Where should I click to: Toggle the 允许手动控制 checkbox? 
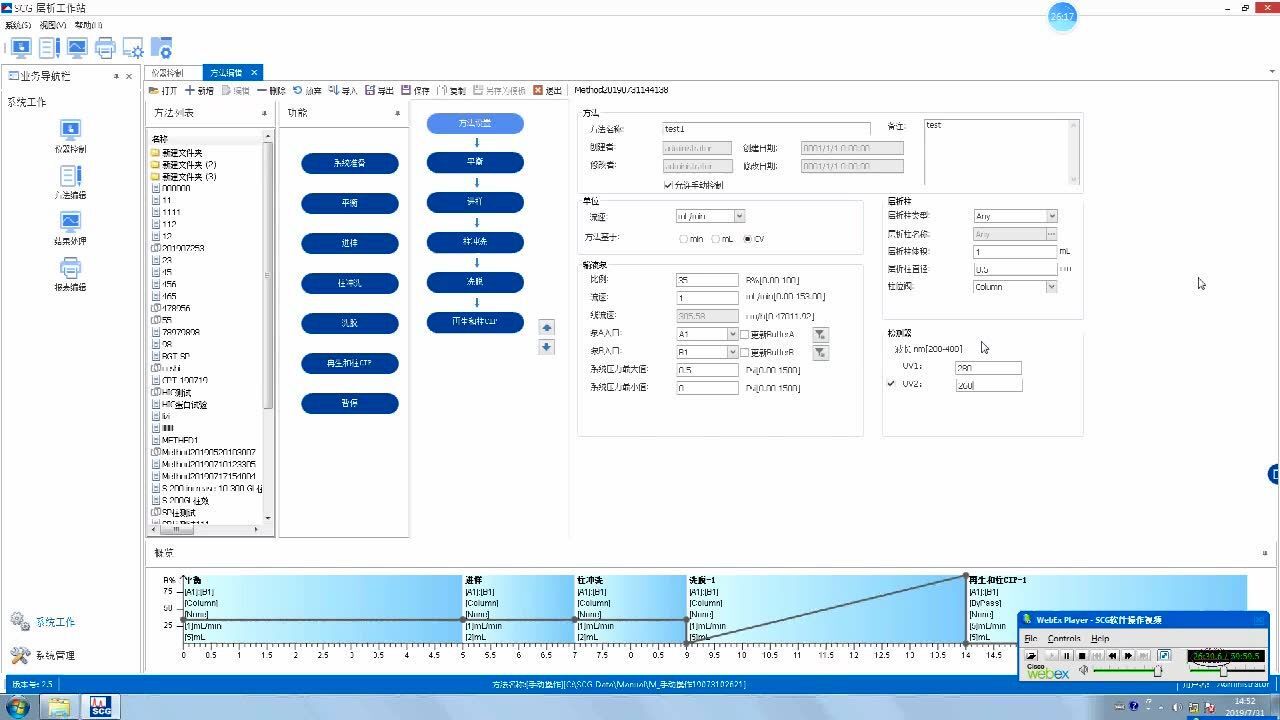tap(668, 185)
